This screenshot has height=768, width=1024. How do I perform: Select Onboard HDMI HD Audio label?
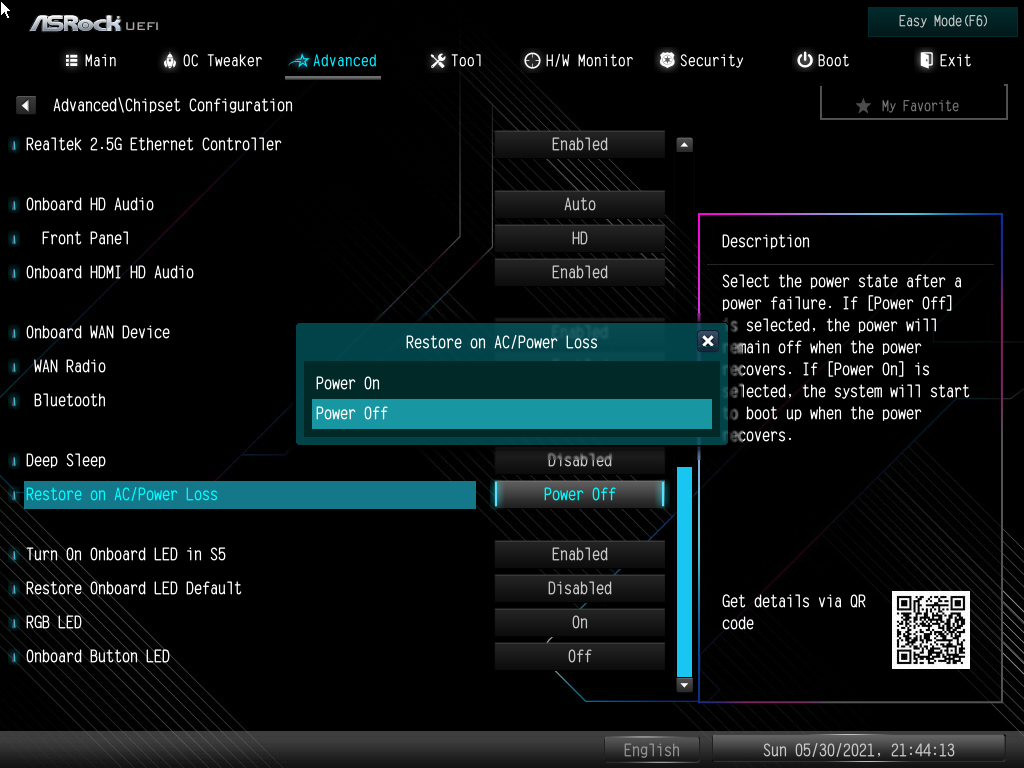pyautogui.click(x=110, y=272)
